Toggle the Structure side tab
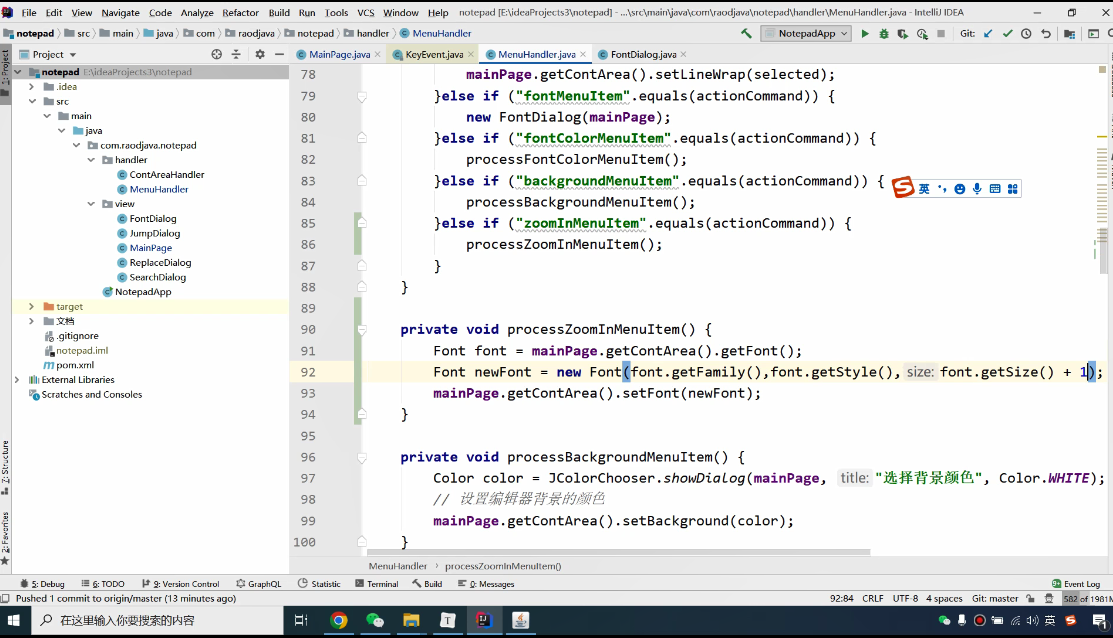 click(x=5, y=467)
